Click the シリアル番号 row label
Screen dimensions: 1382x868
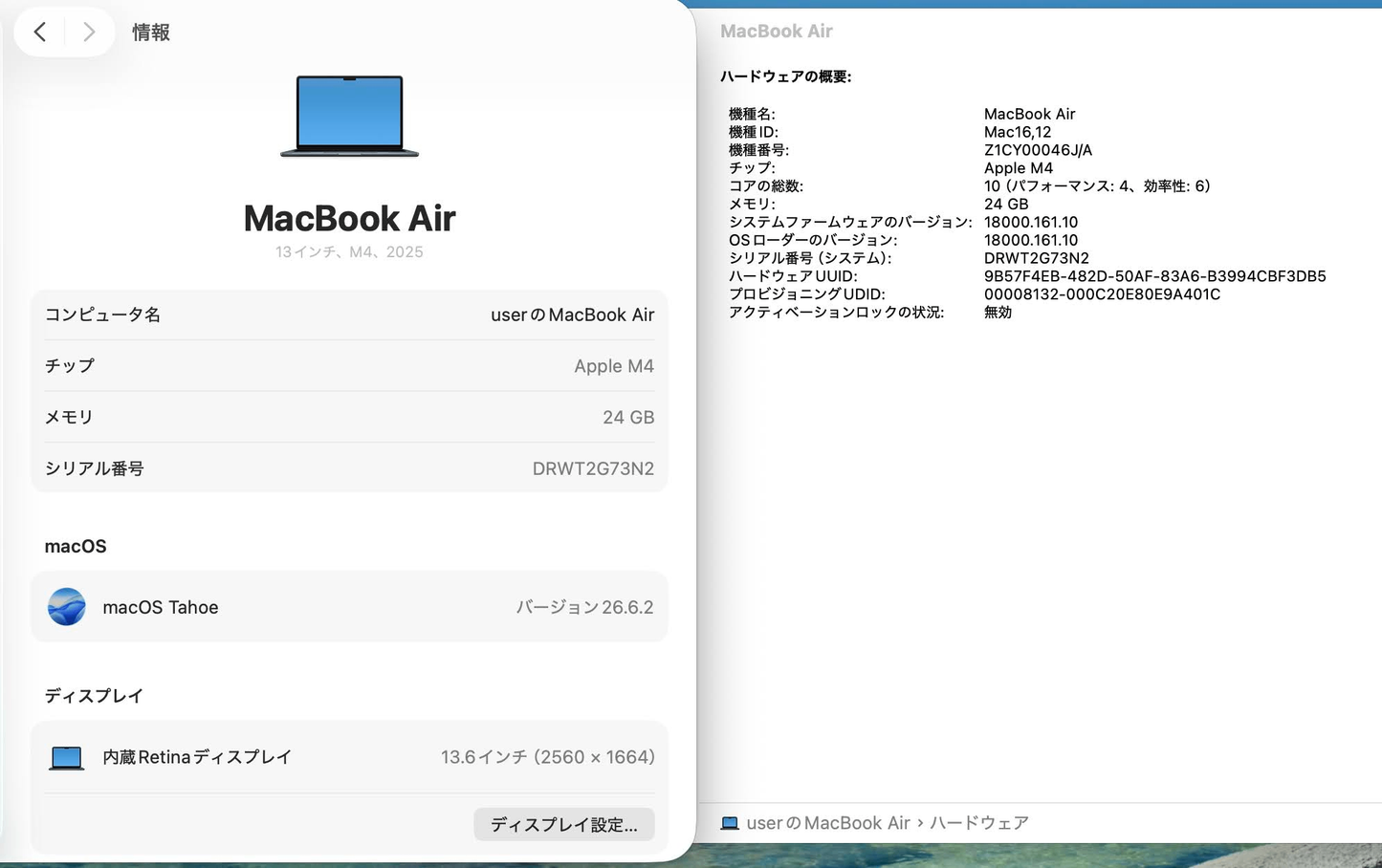click(95, 468)
